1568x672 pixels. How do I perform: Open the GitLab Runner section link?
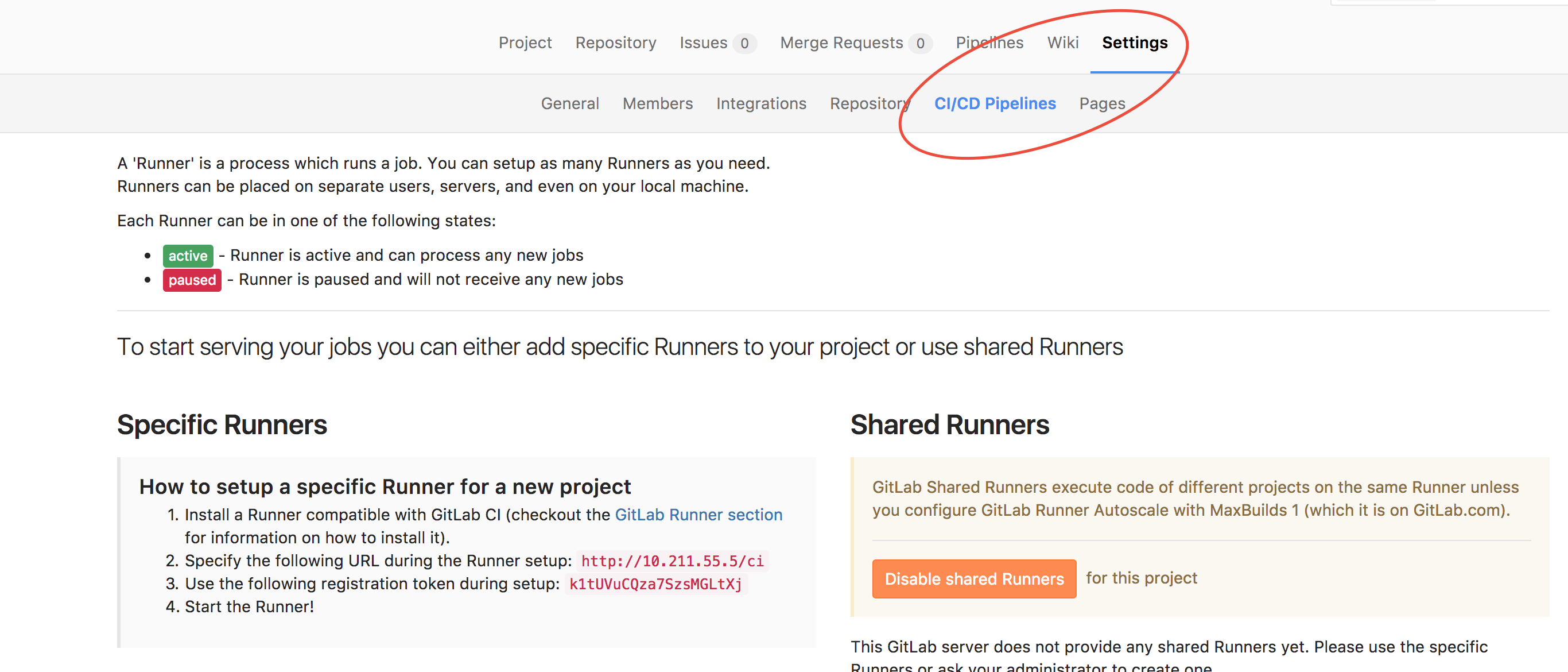tap(697, 515)
